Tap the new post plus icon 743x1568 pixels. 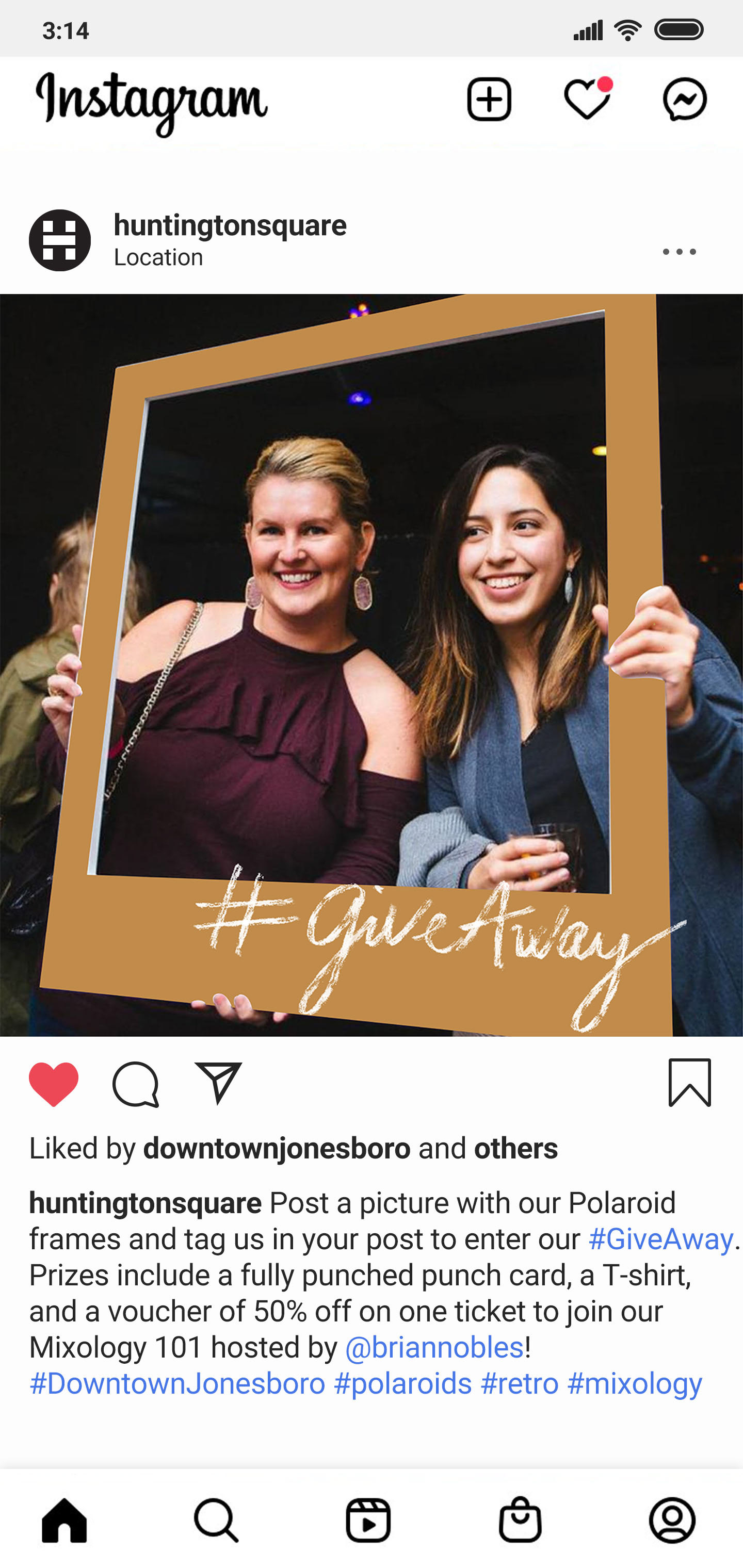point(489,99)
